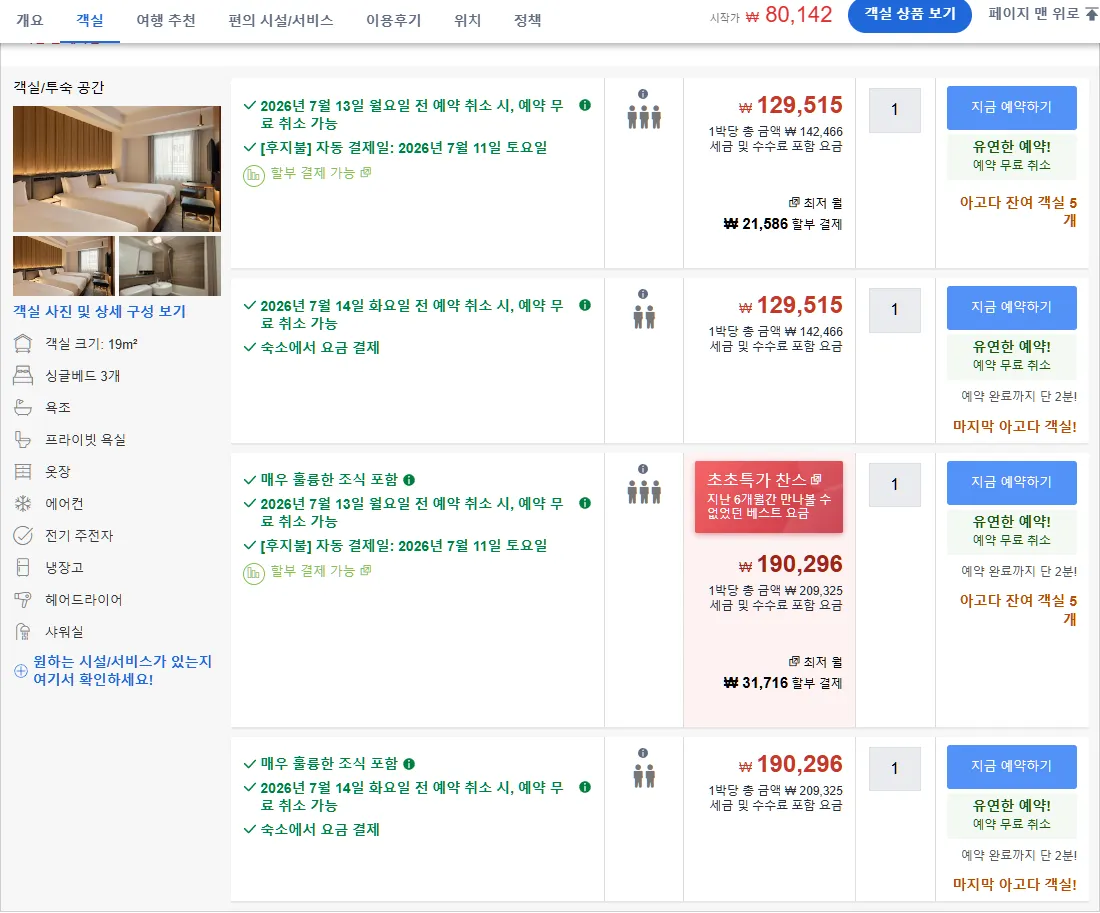
Task: Open room quantity selector for first ₩129,515 offer
Action: [894, 110]
